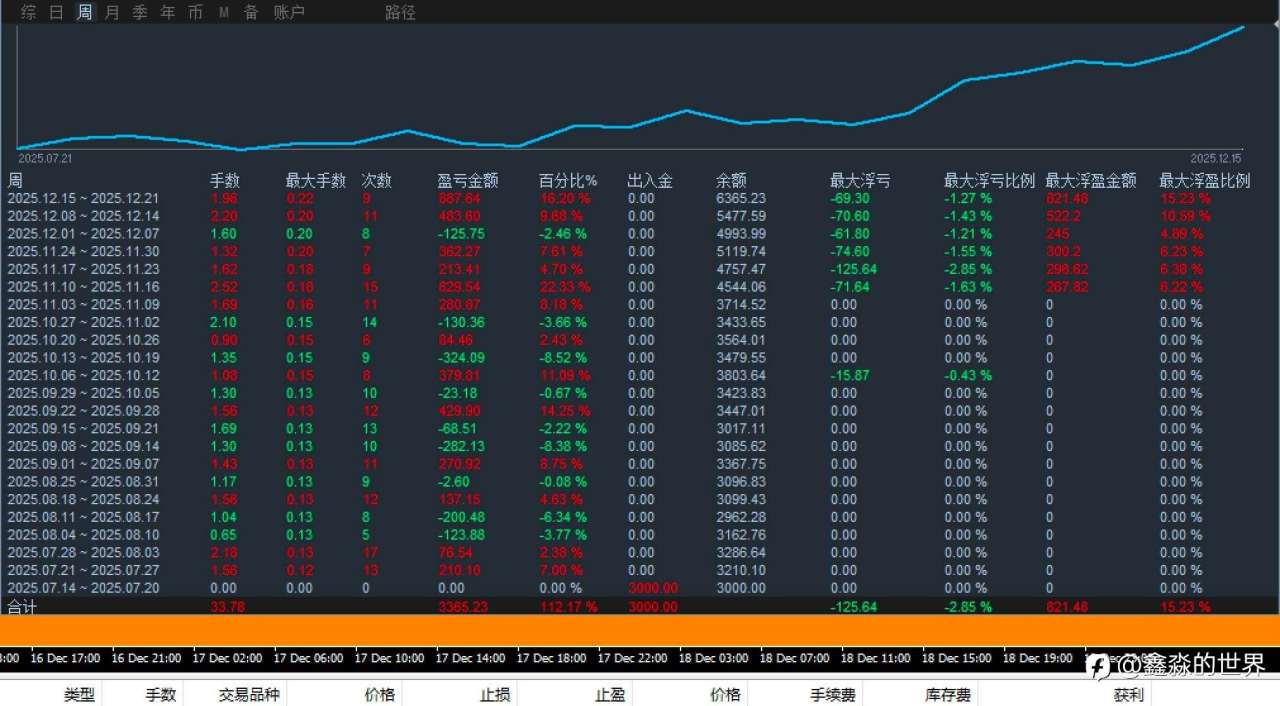The width and height of the screenshot is (1280, 706).
Task: Select the week row 2025.11.24 ~ 2025.11.30
Action: 640,252
